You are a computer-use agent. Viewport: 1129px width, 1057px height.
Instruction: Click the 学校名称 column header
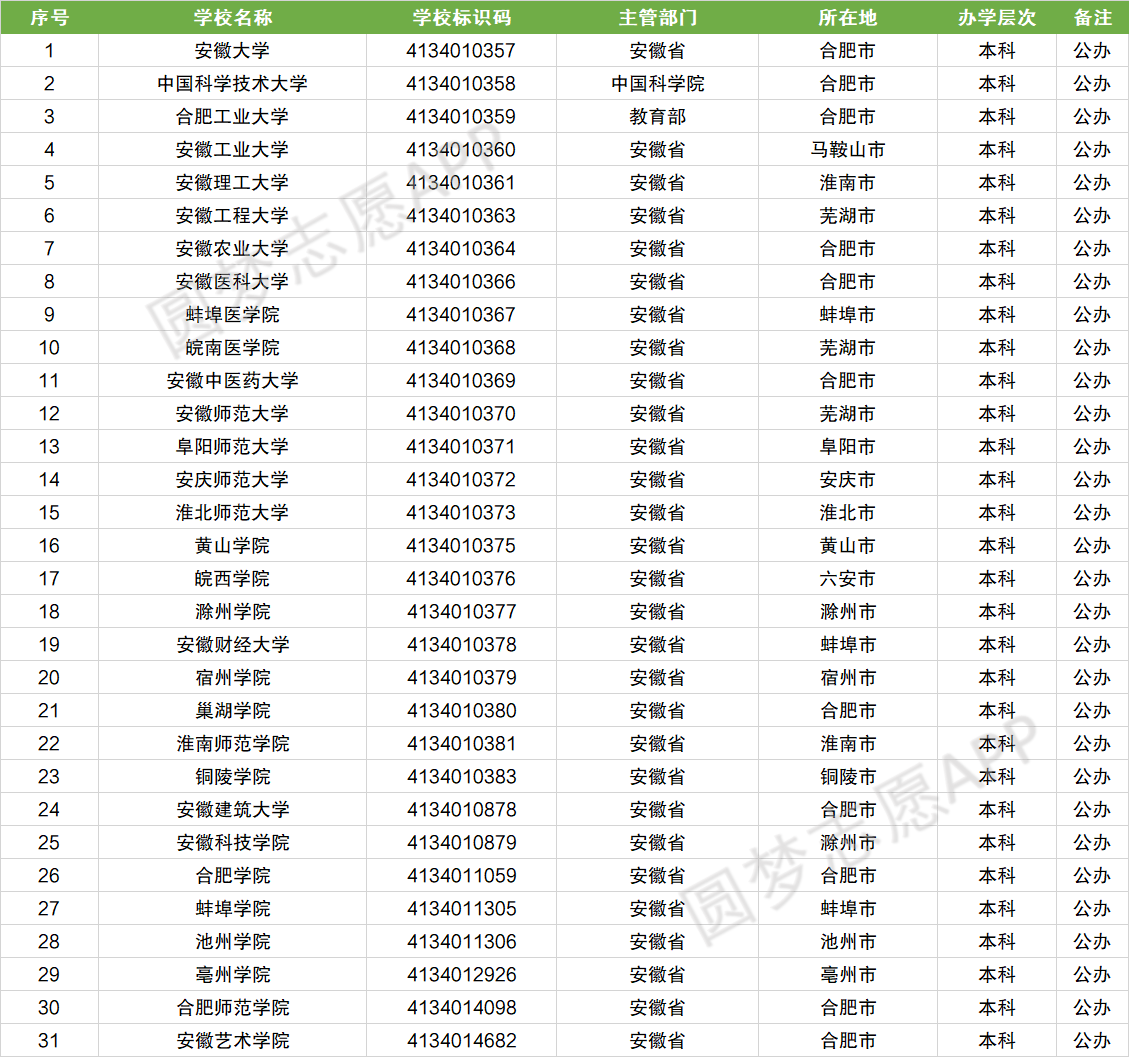[232, 17]
